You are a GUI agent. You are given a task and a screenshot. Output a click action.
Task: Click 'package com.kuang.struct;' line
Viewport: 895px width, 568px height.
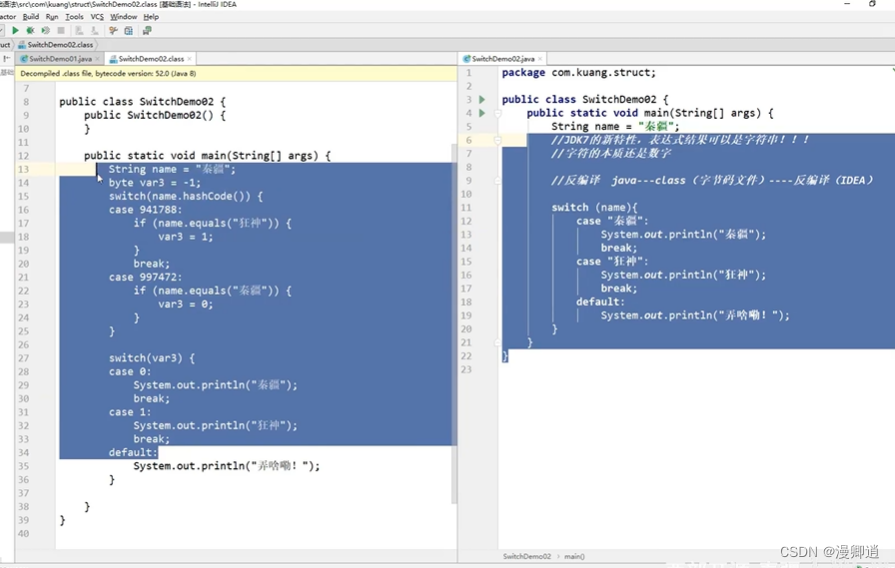point(579,73)
